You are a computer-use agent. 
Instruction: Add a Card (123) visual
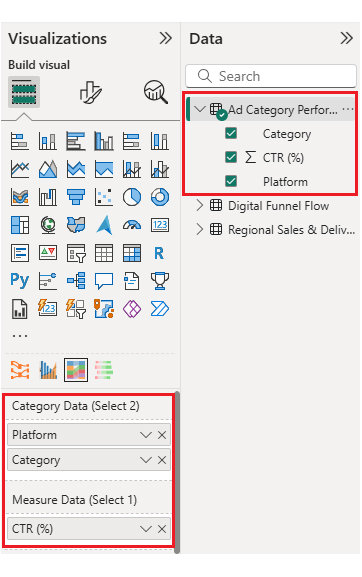pyautogui.click(x=160, y=225)
